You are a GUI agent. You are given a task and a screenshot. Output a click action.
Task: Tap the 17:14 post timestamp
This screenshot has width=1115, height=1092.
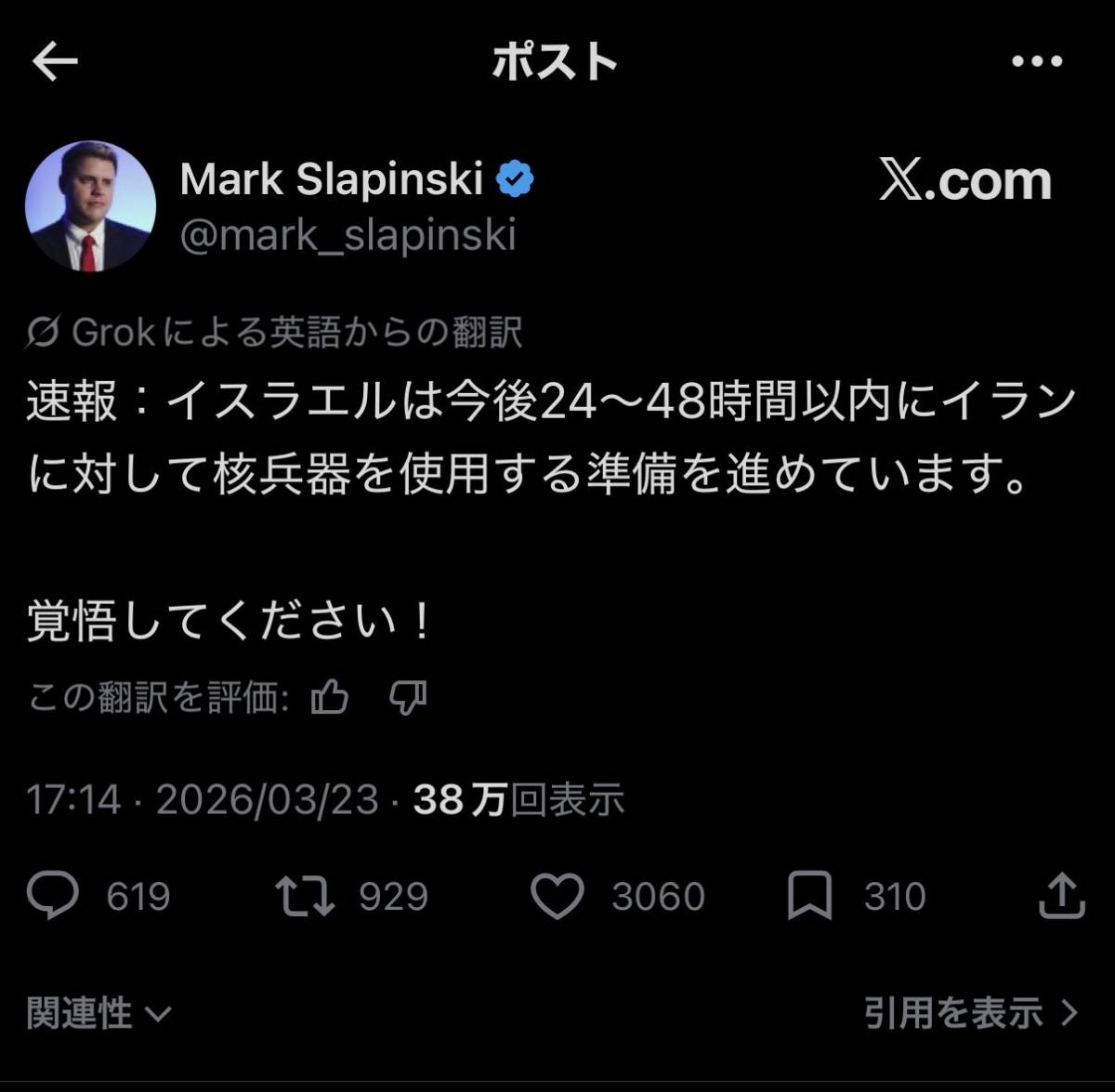tap(73, 799)
